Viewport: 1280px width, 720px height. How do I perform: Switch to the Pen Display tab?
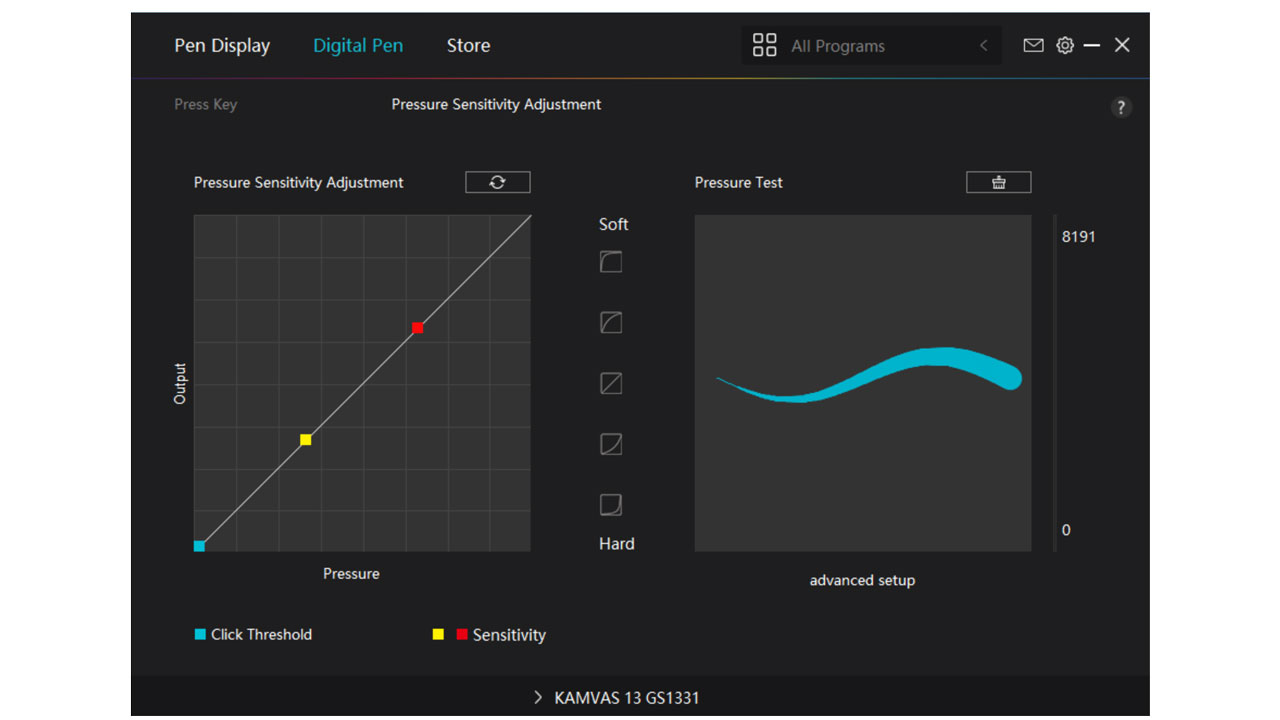222,46
